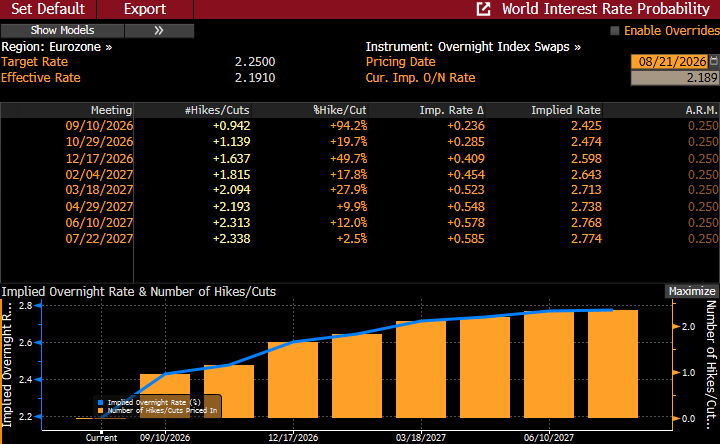
Task: Select the Set Default menu item
Action: [48, 9]
